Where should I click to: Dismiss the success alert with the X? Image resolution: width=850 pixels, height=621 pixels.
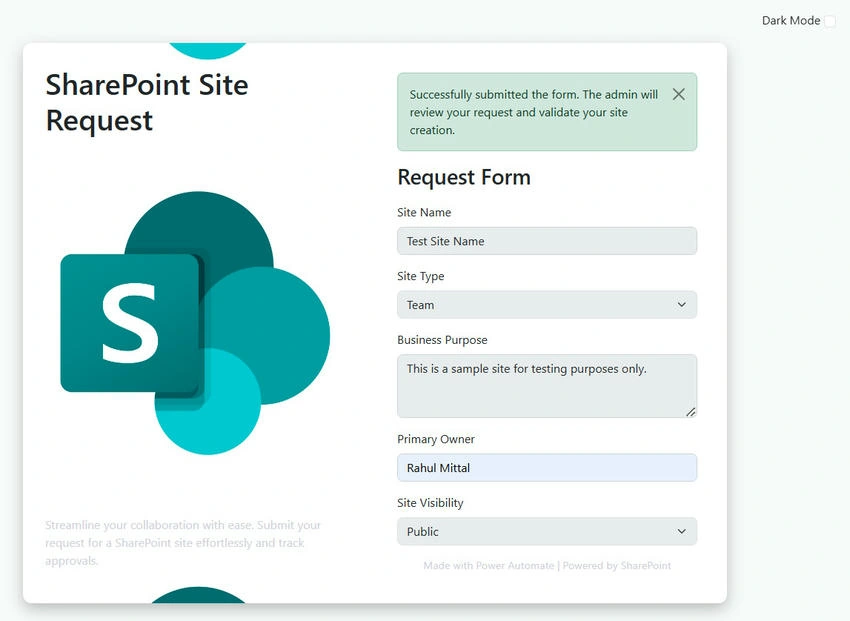tap(678, 94)
